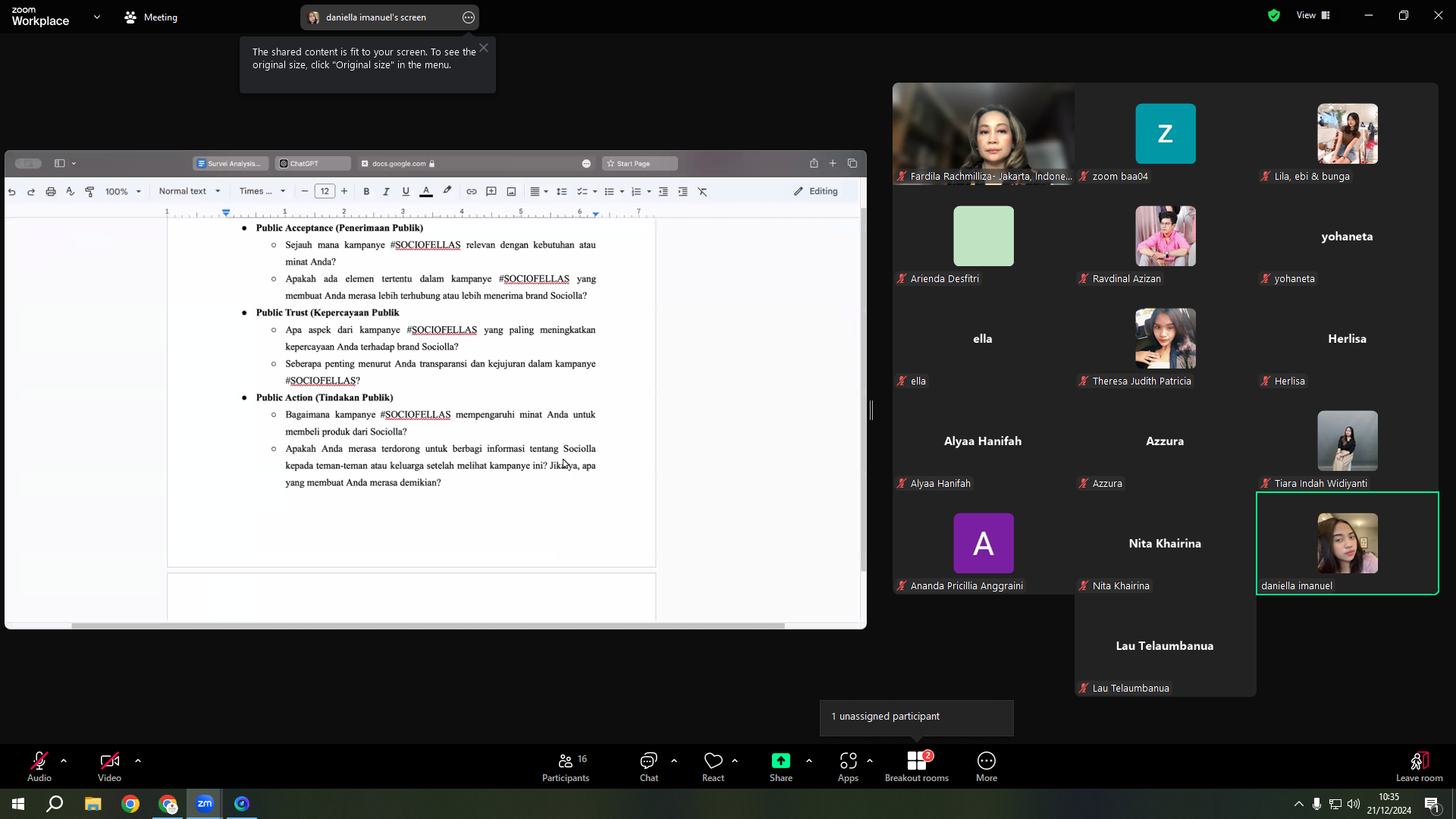Click Redo in the shared Docs toolbar
The height and width of the screenshot is (819, 1456).
pyautogui.click(x=31, y=192)
